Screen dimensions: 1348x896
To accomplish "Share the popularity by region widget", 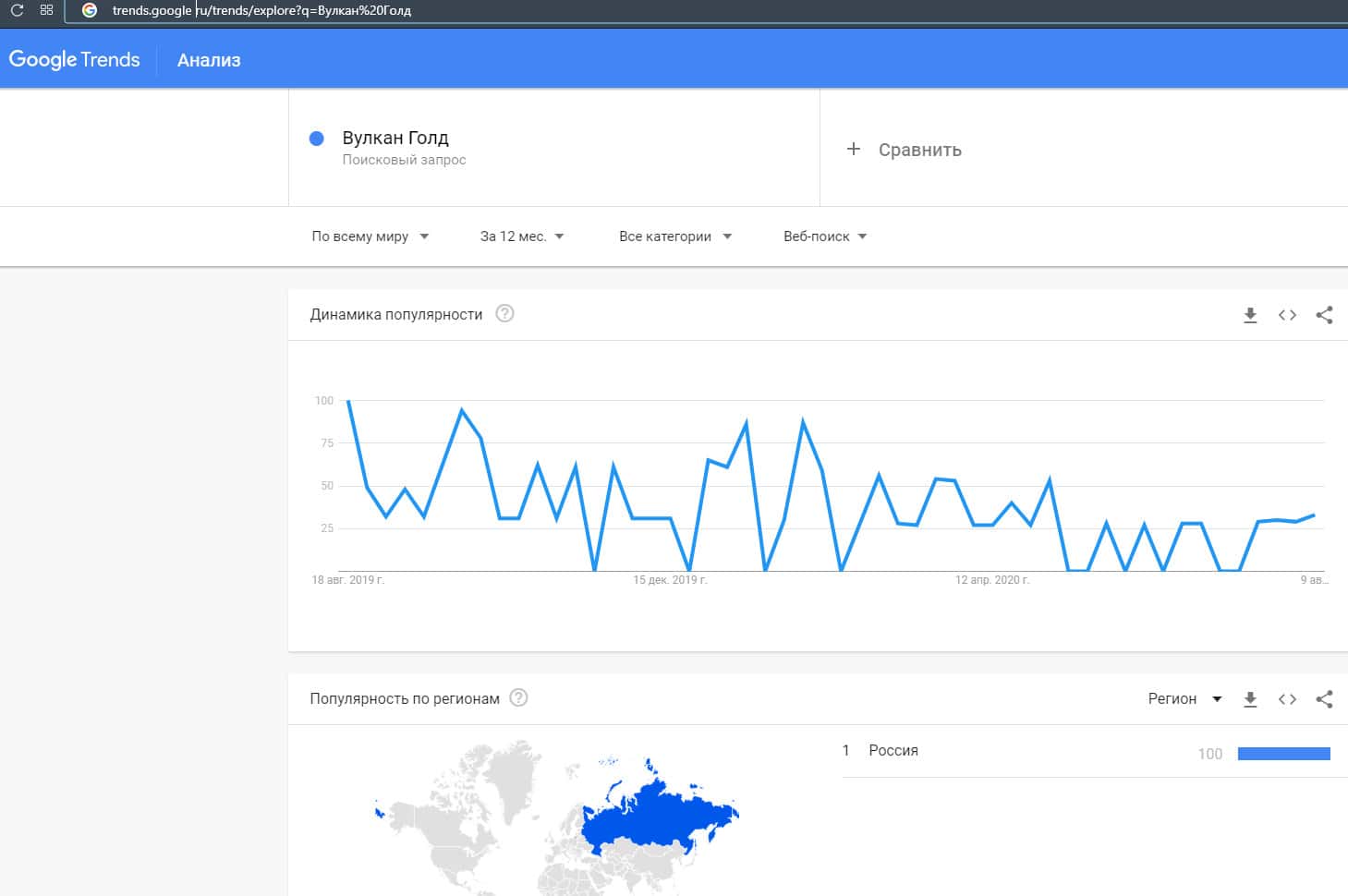I will click(1324, 699).
